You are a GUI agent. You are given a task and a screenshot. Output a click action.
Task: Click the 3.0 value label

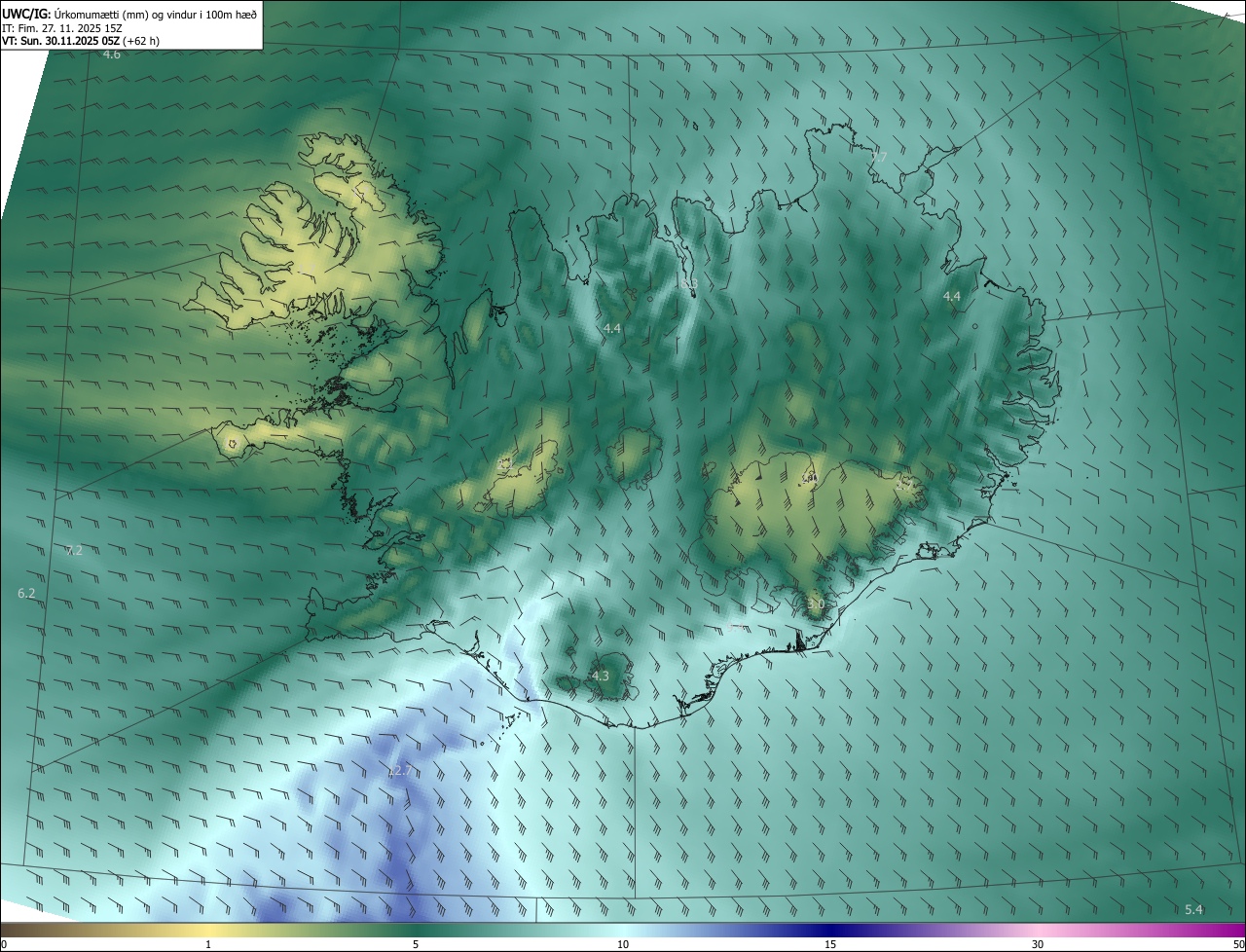[x=816, y=604]
